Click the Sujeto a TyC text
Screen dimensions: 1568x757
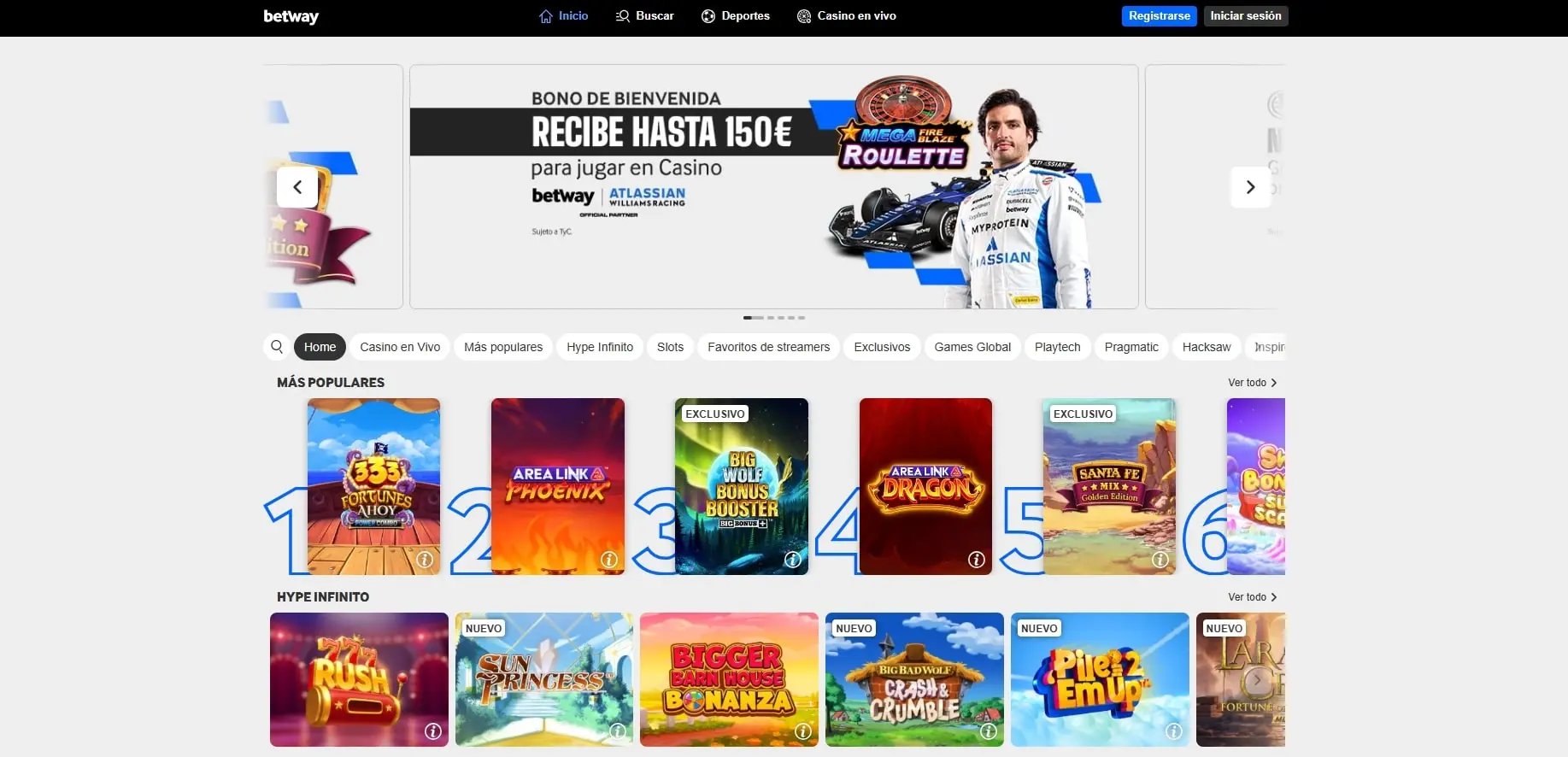click(x=551, y=232)
